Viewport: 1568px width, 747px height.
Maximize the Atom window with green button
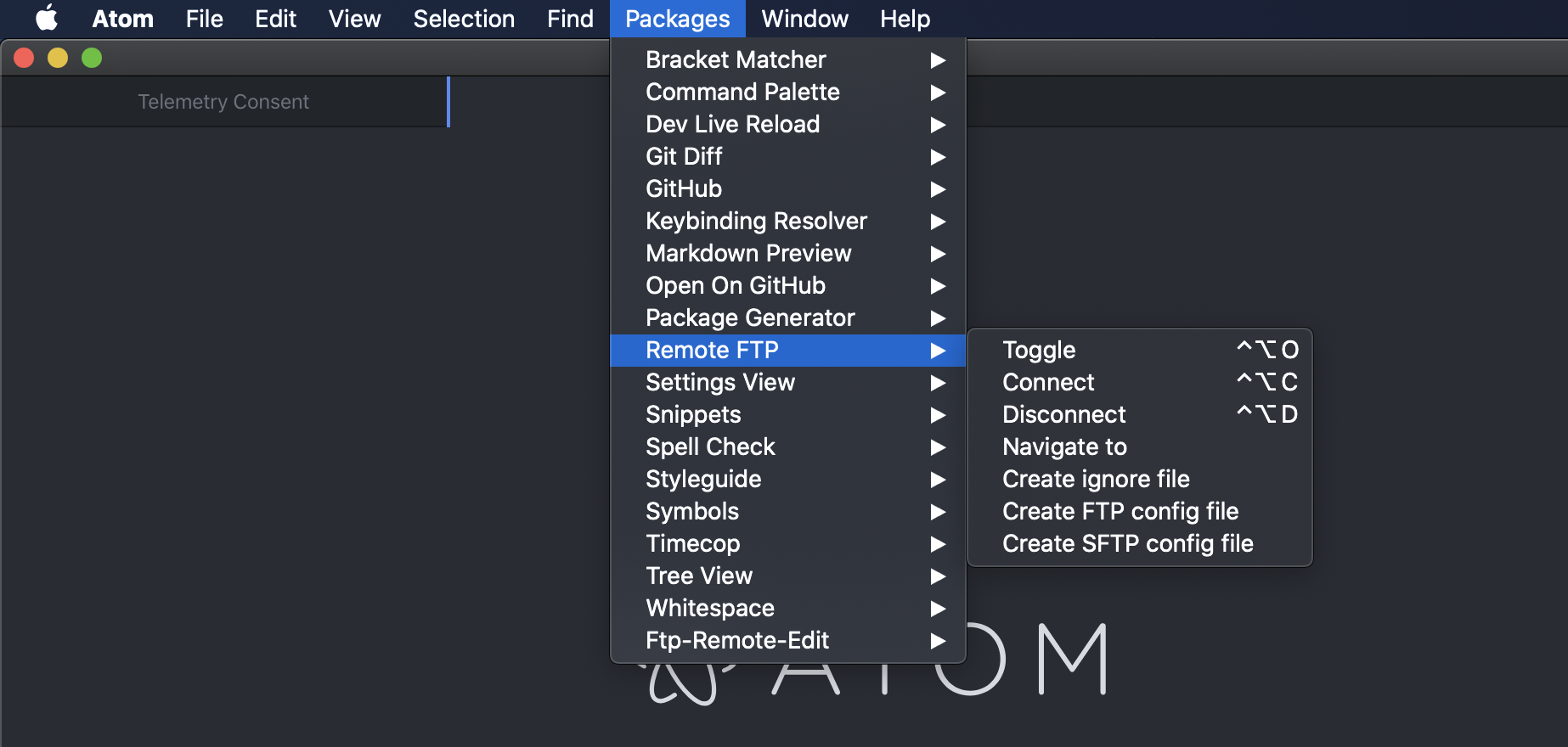point(92,58)
